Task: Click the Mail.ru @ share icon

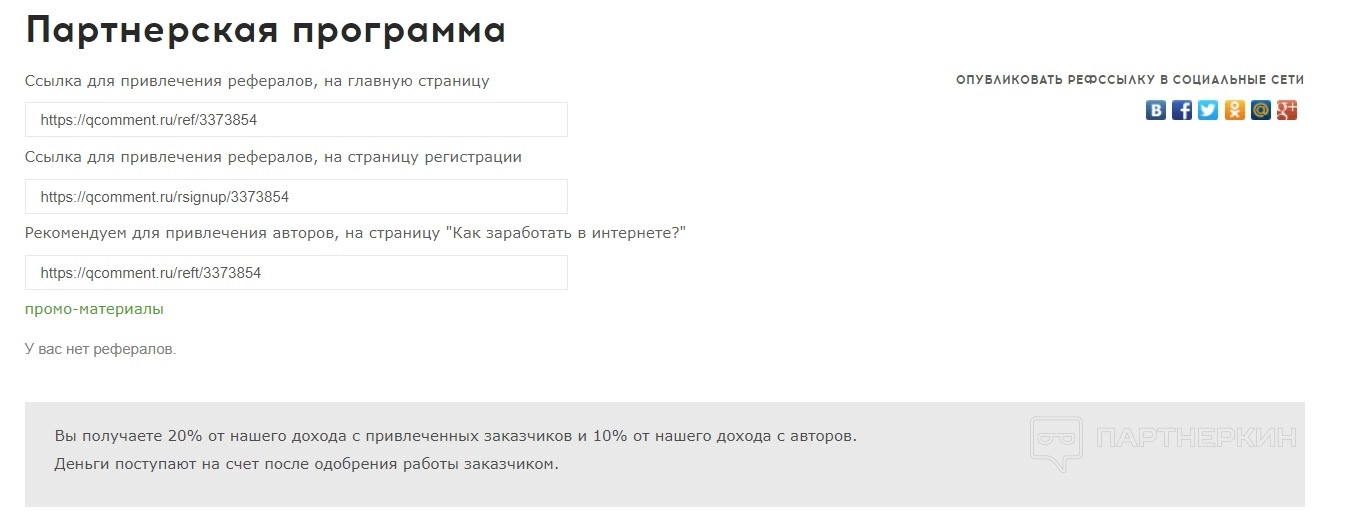Action: pyautogui.click(x=1261, y=110)
